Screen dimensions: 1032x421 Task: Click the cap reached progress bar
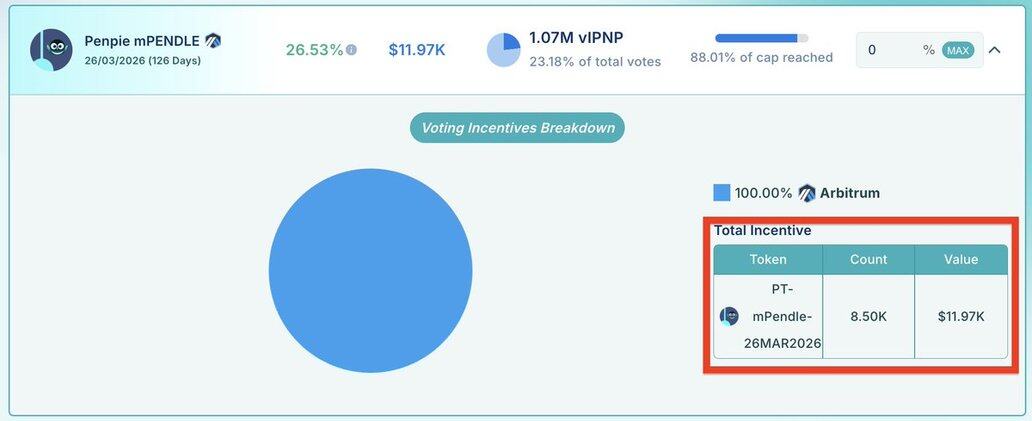pyautogui.click(x=762, y=38)
